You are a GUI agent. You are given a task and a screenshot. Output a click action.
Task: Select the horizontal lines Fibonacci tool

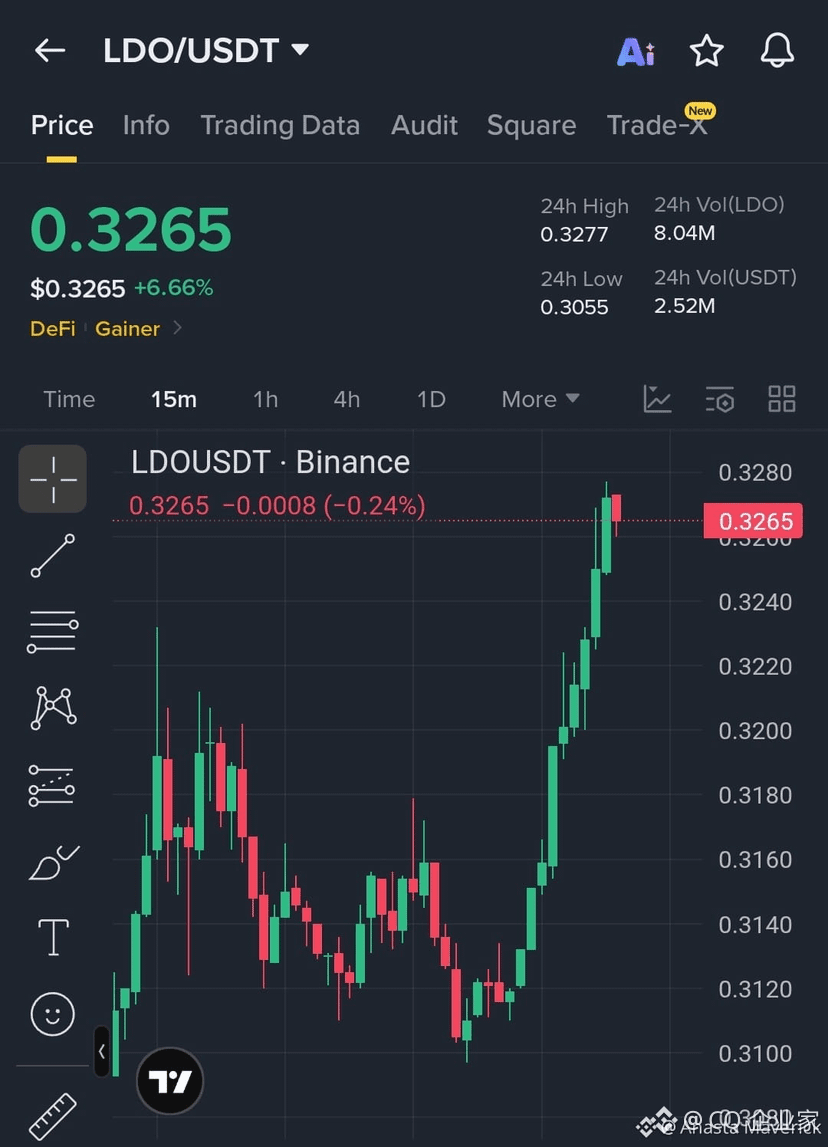53,632
